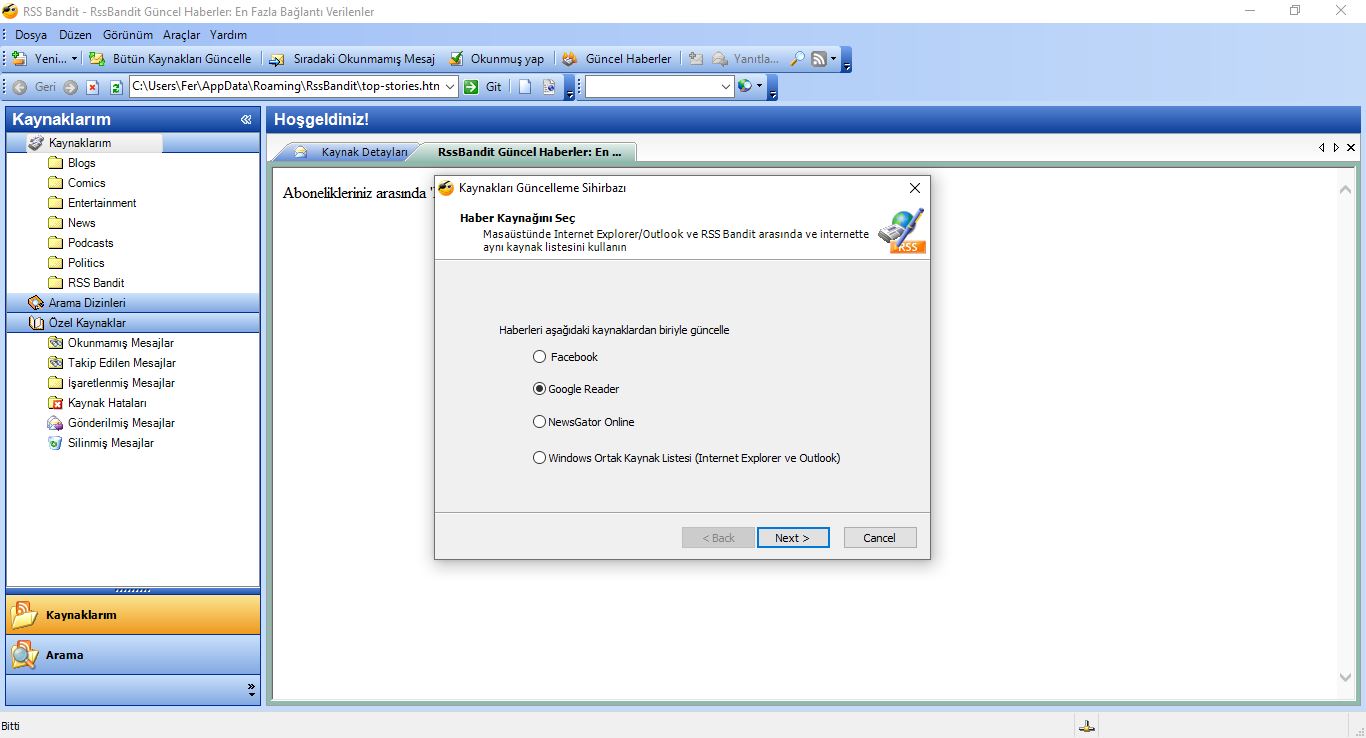Click the Okunmuş yap checkmark icon
Image resolution: width=1366 pixels, height=738 pixels.
pos(456,59)
